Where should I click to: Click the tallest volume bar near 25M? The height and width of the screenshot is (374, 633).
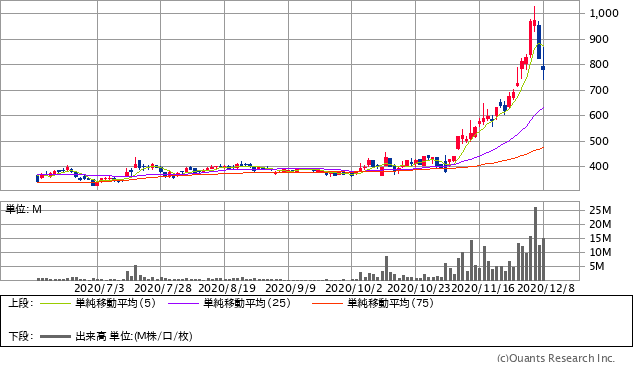[x=535, y=244]
